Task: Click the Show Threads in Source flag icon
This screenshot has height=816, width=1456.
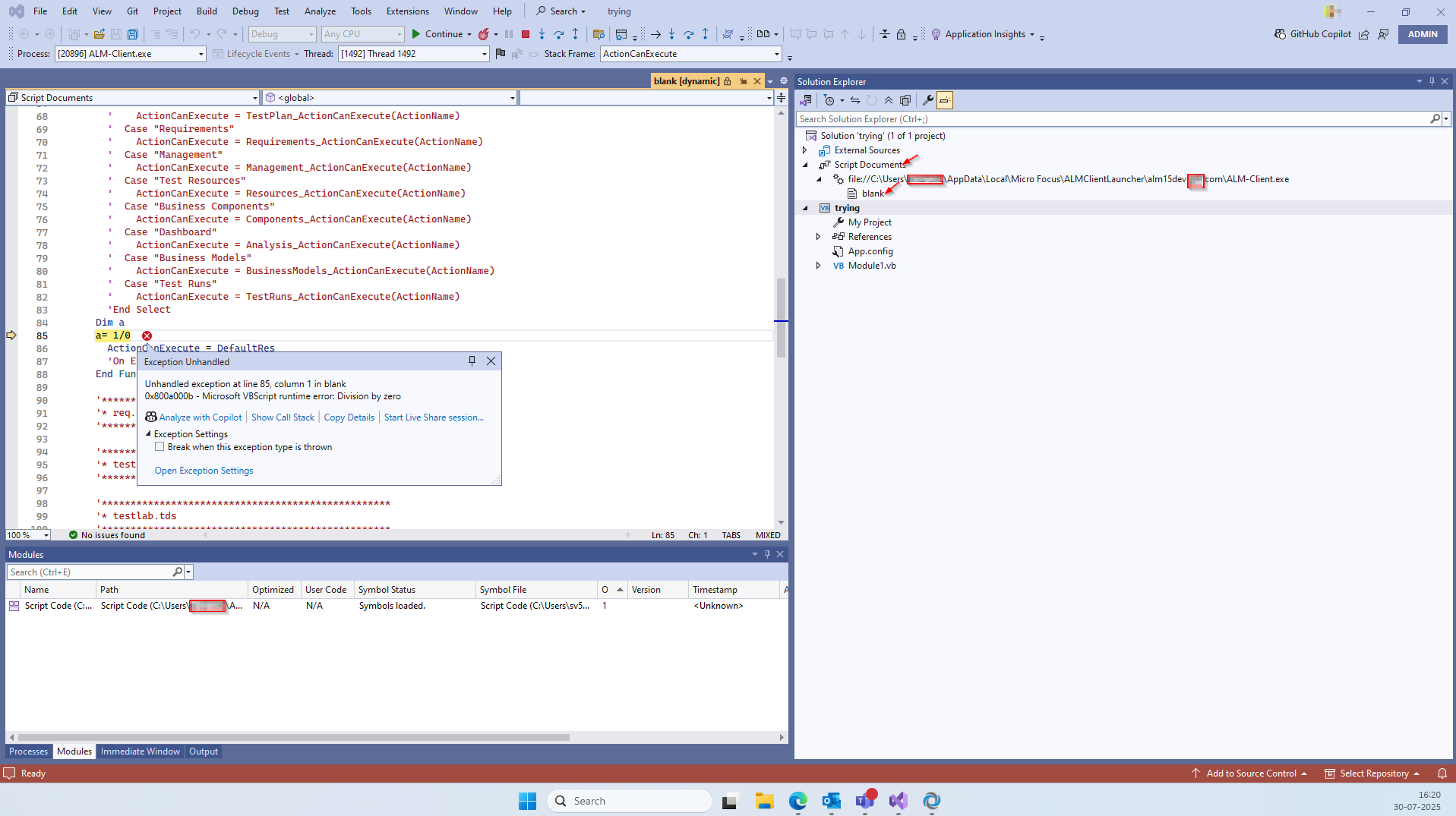Action: coord(500,54)
